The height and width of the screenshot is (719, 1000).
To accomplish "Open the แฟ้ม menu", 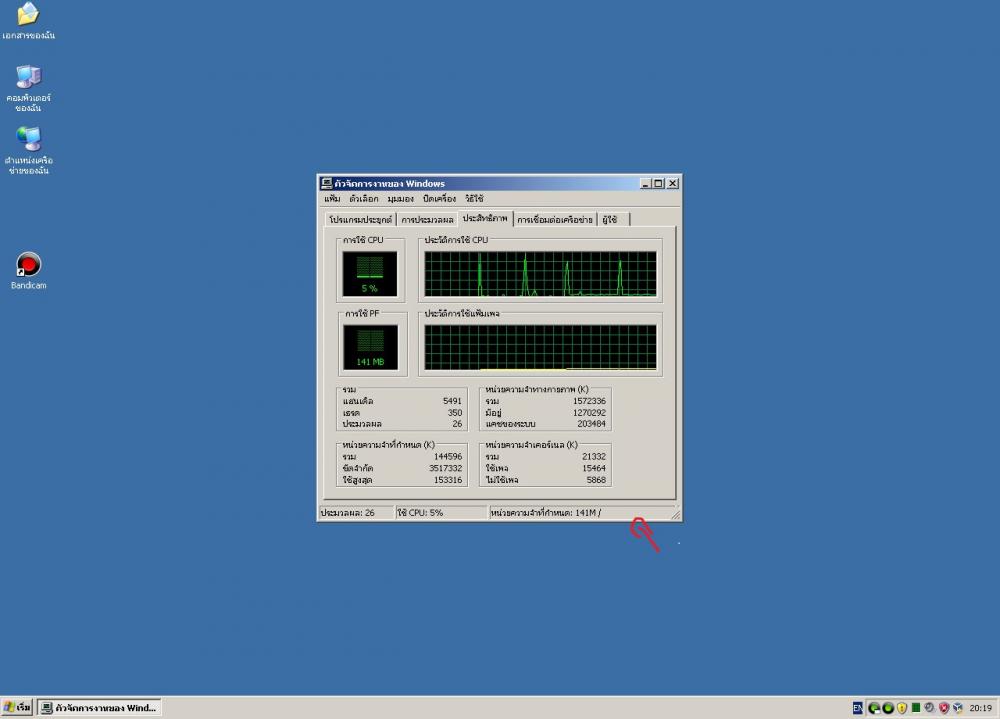I will (332, 199).
